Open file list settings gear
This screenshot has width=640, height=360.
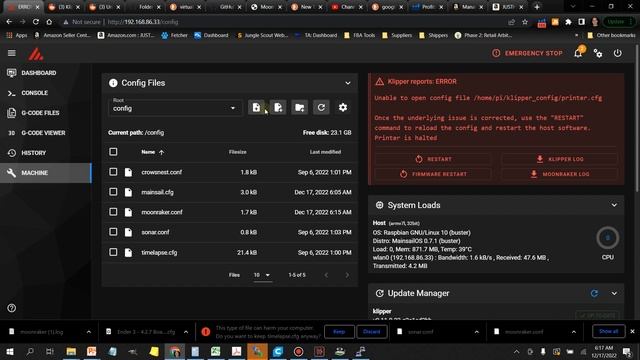coord(343,107)
